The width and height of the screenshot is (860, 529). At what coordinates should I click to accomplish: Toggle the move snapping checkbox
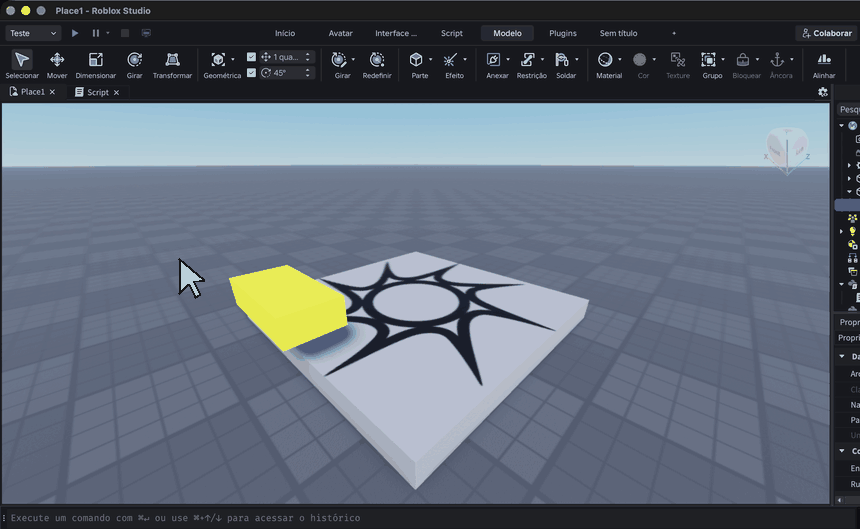click(x=251, y=57)
